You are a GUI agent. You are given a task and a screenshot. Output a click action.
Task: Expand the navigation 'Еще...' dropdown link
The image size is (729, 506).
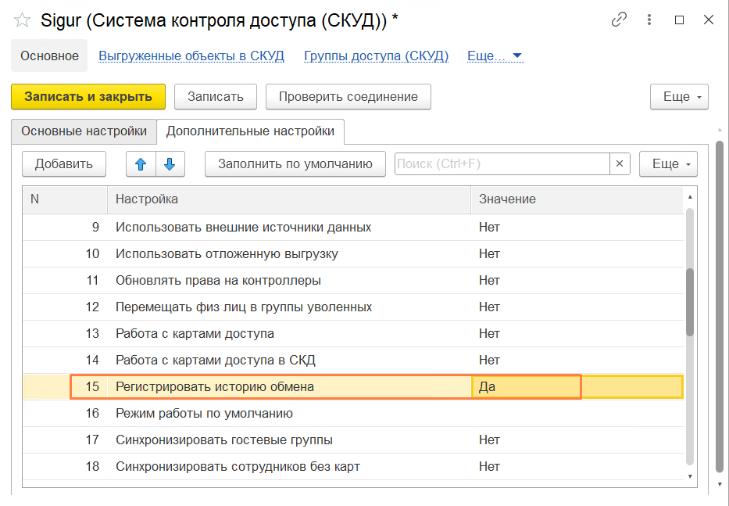tap(495, 56)
